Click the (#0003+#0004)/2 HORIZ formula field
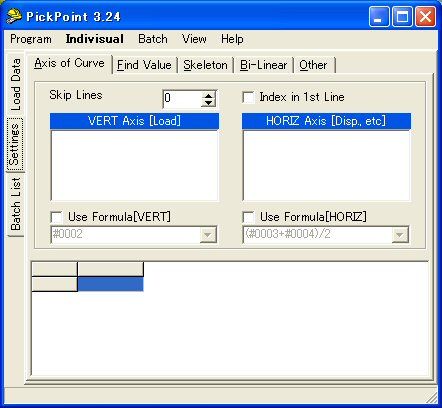The width and height of the screenshot is (442, 408). click(x=318, y=234)
